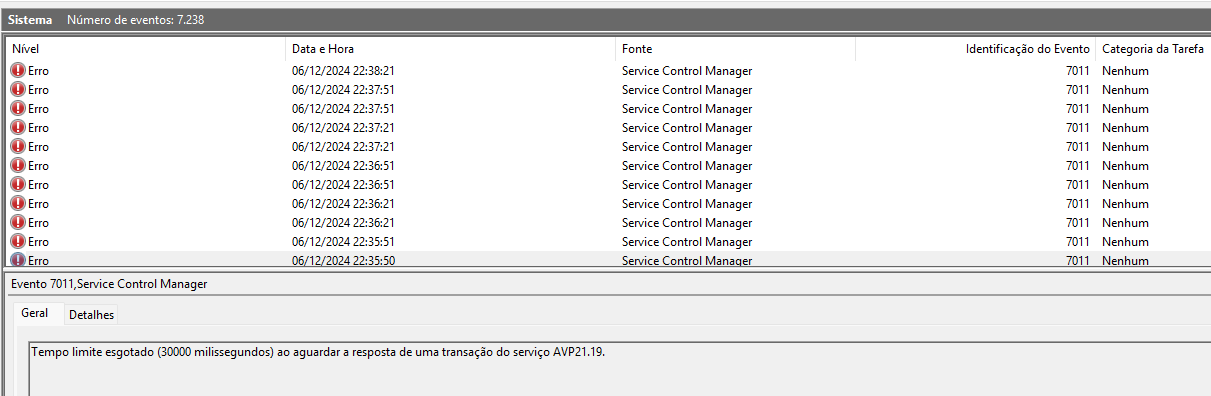
Task: Click inside the event description message text
Action: 318,353
